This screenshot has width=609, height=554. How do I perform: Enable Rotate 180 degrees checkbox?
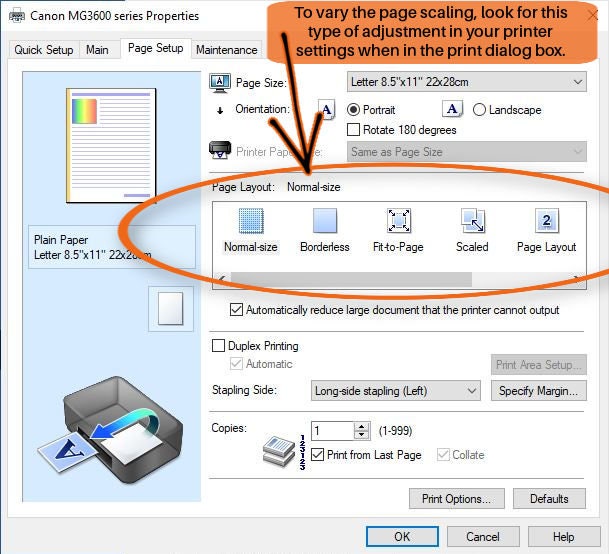point(353,130)
